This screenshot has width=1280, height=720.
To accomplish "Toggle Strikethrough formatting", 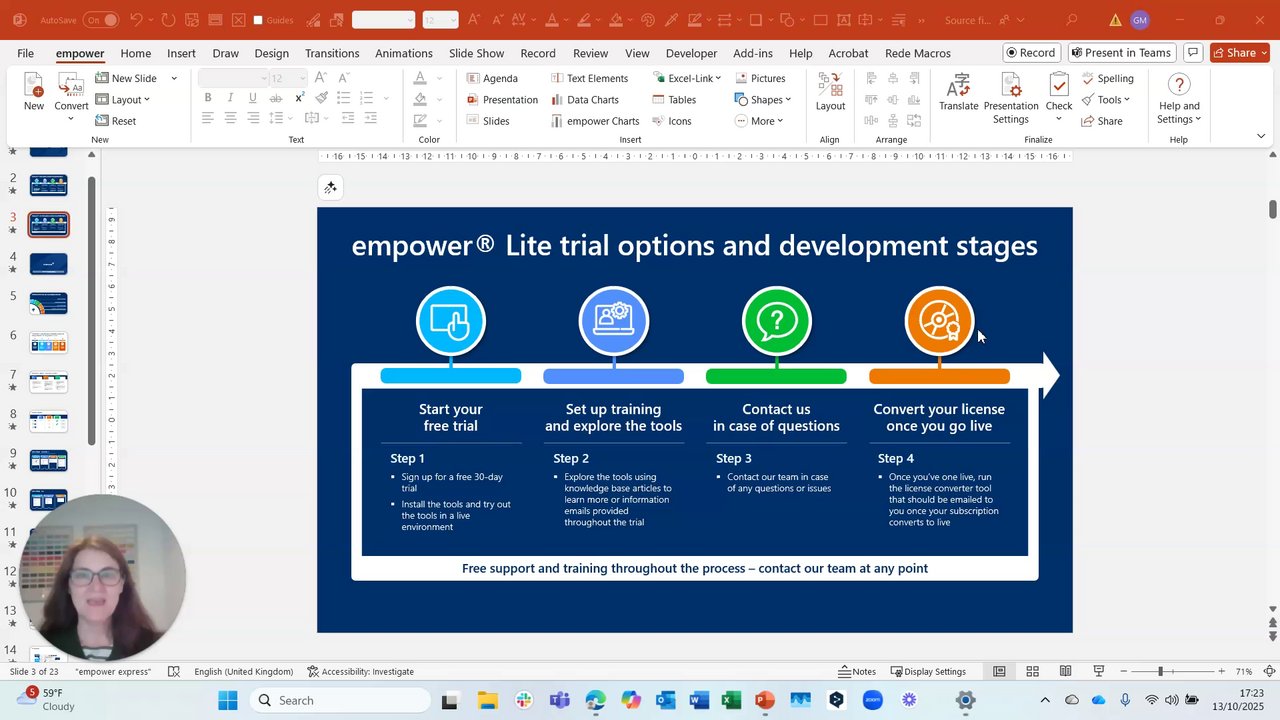I will pyautogui.click(x=276, y=98).
